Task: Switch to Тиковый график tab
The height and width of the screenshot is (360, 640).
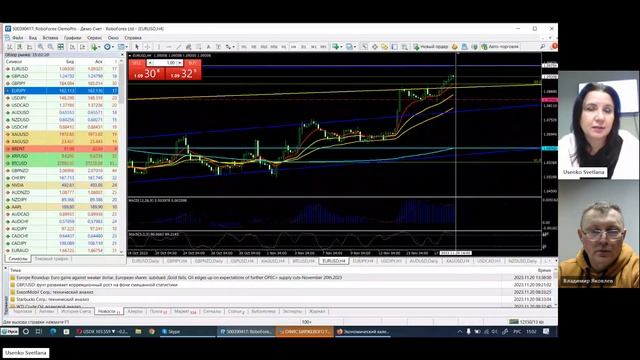Action: click(51, 259)
